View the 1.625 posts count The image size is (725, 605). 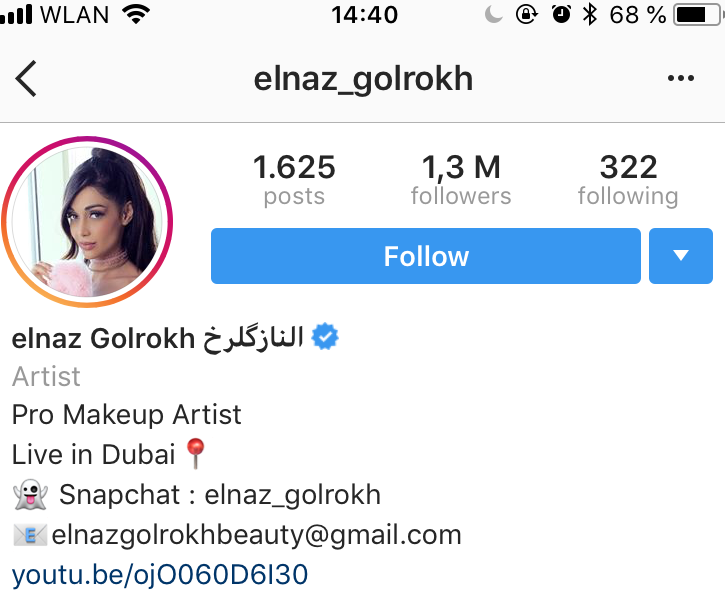[294, 179]
